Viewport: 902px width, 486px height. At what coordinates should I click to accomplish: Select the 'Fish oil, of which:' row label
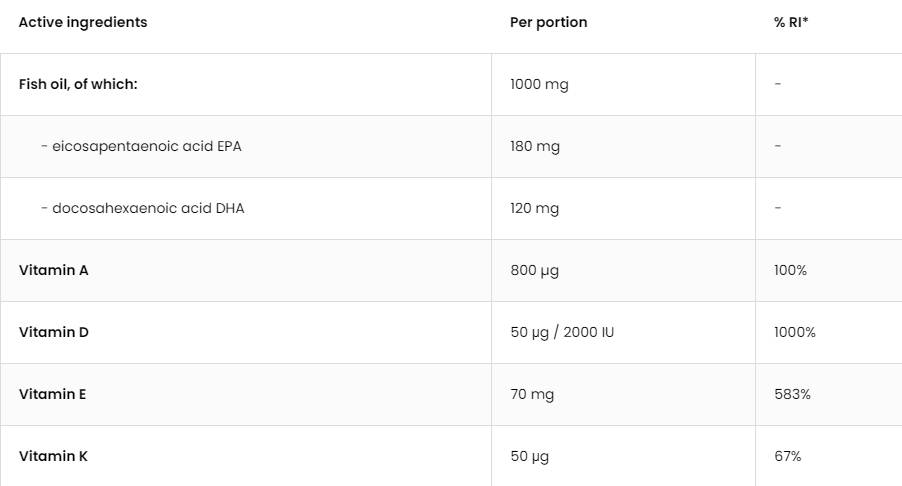(78, 85)
